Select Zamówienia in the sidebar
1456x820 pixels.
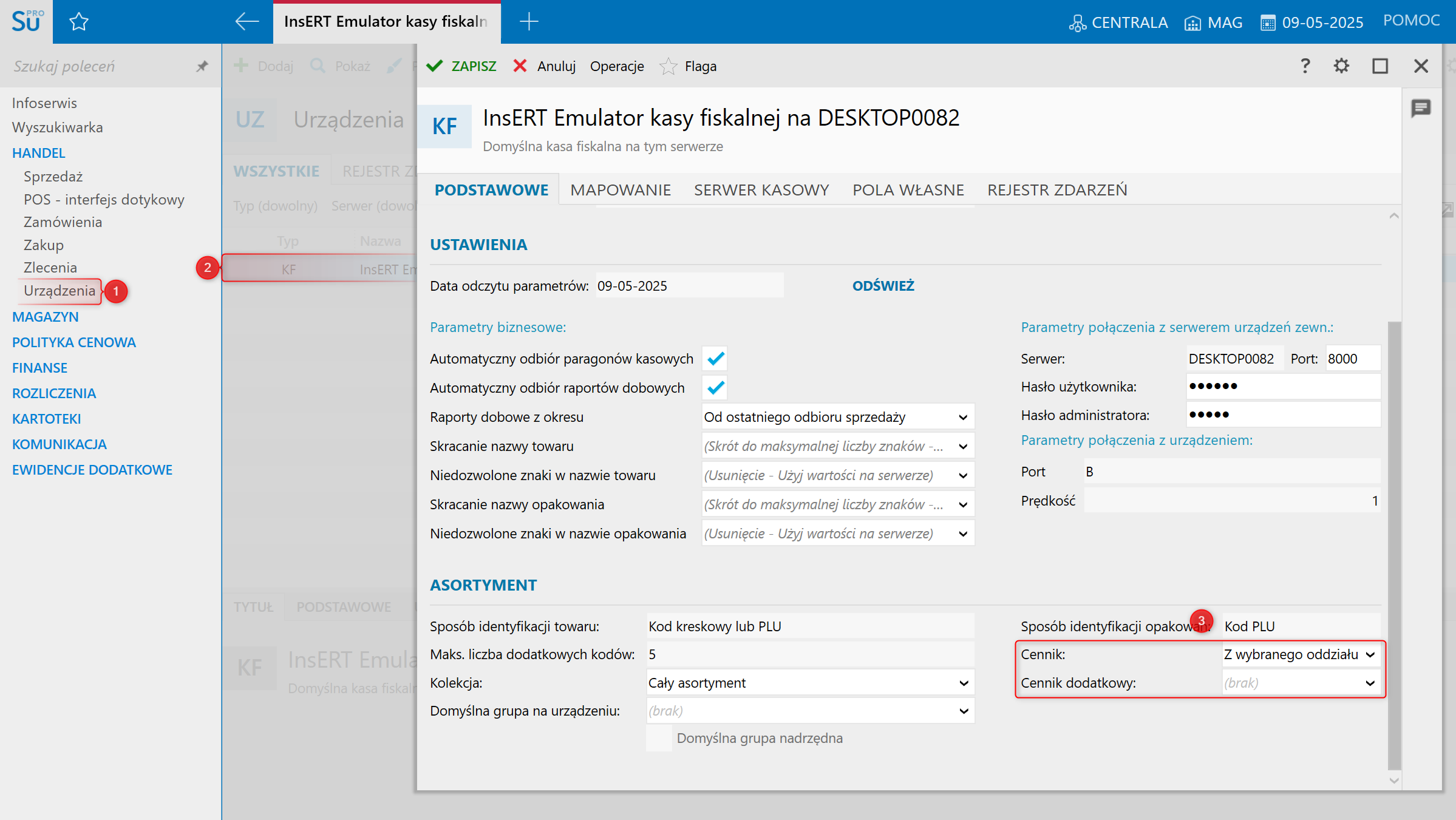pos(63,222)
